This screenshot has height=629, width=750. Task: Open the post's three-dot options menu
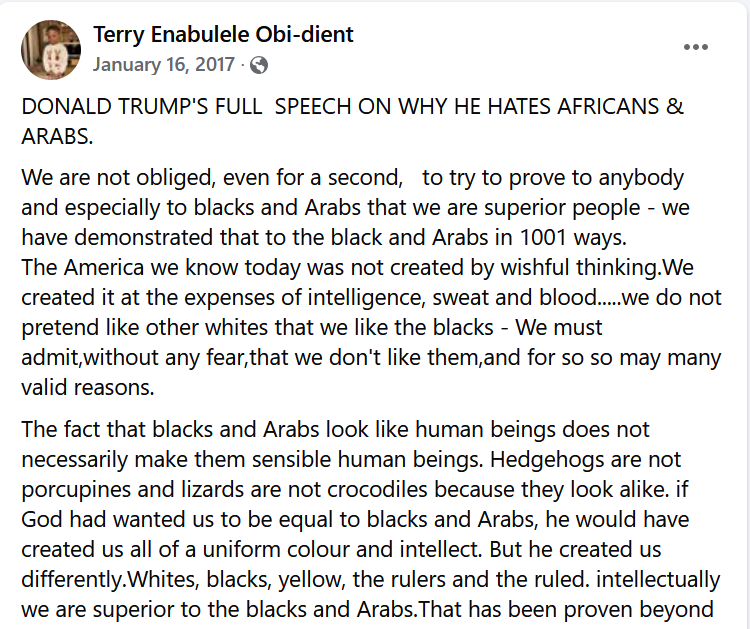coord(695,47)
